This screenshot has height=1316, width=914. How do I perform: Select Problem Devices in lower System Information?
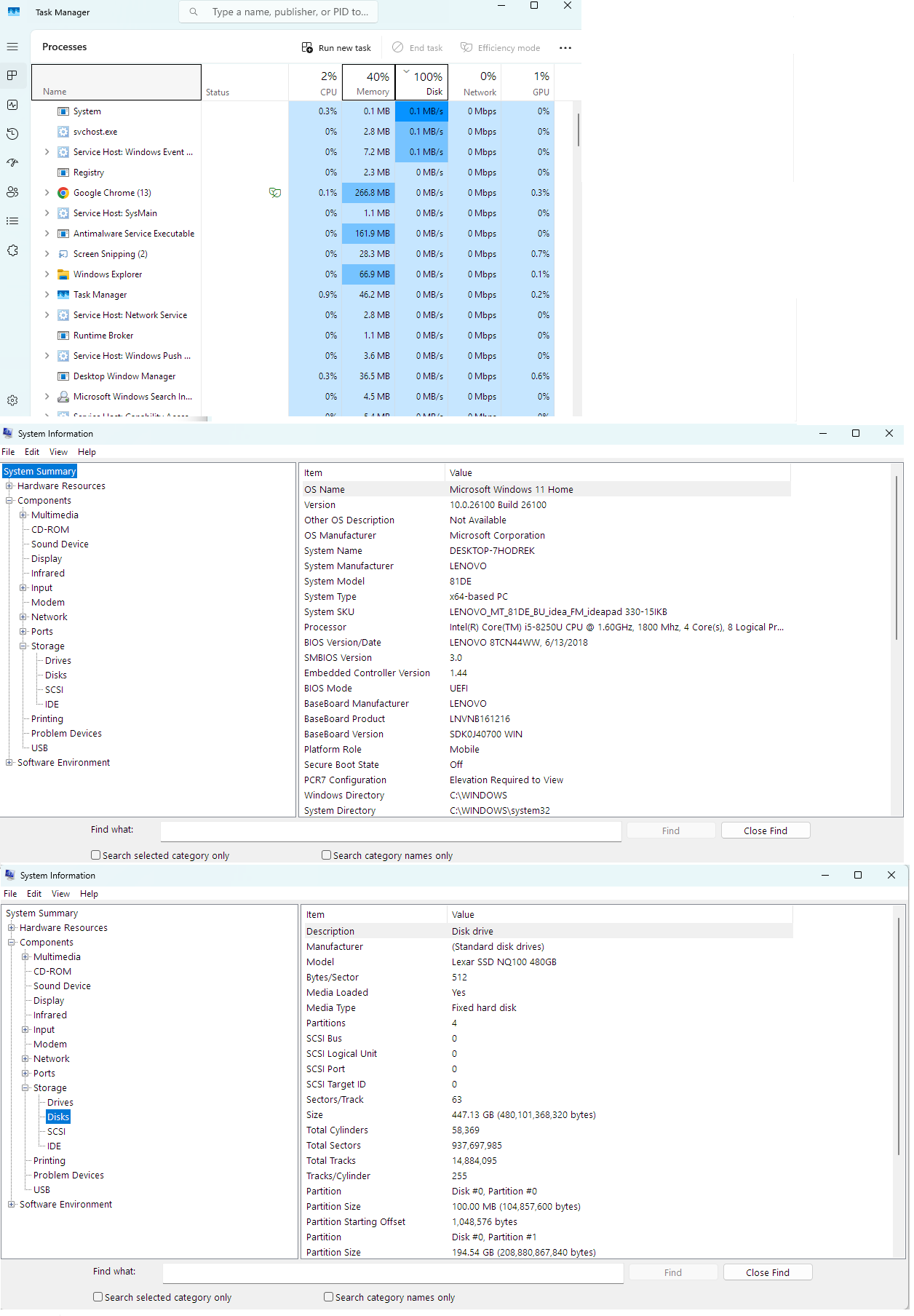tap(68, 1176)
